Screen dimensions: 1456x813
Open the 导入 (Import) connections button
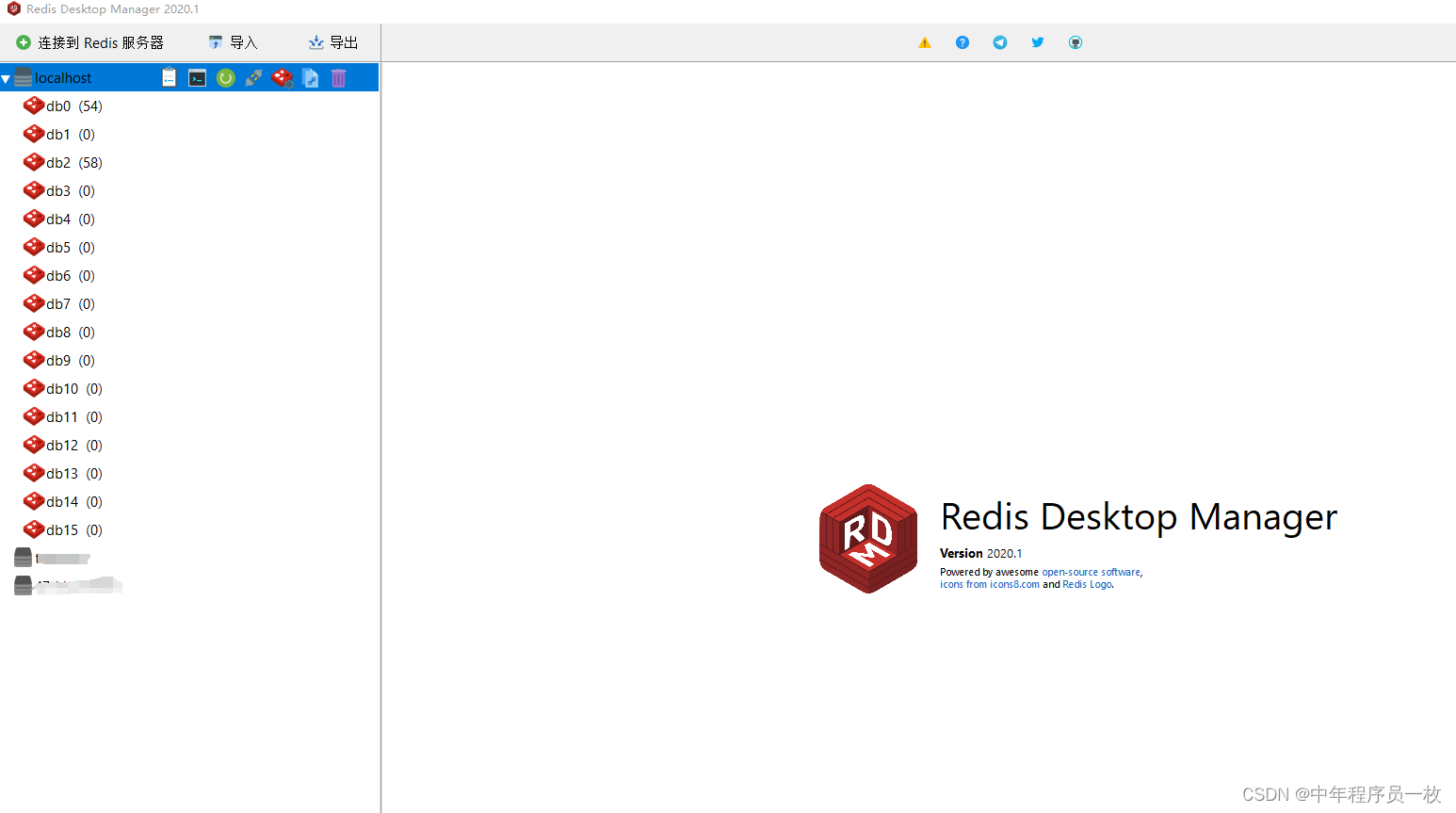pyautogui.click(x=233, y=42)
